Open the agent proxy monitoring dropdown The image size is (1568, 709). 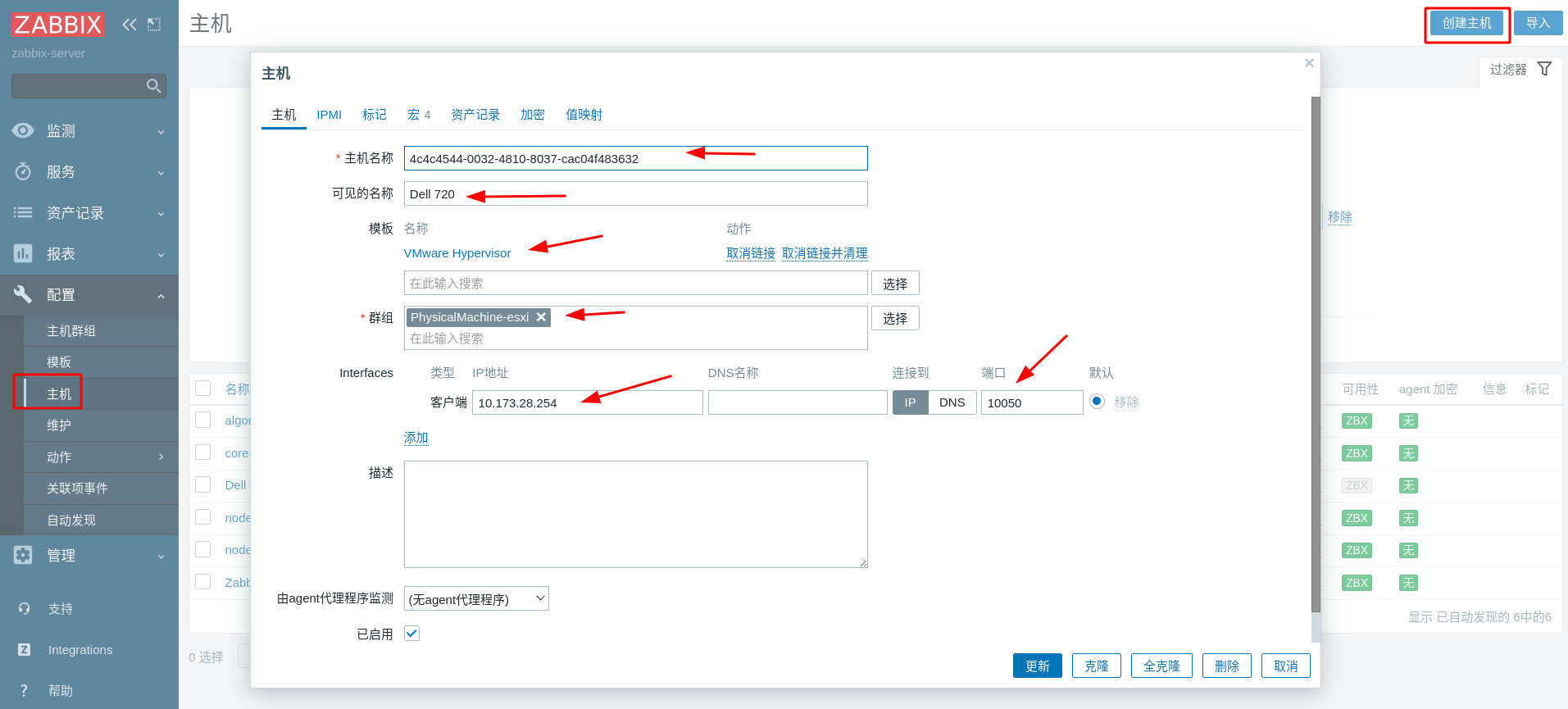coord(476,599)
